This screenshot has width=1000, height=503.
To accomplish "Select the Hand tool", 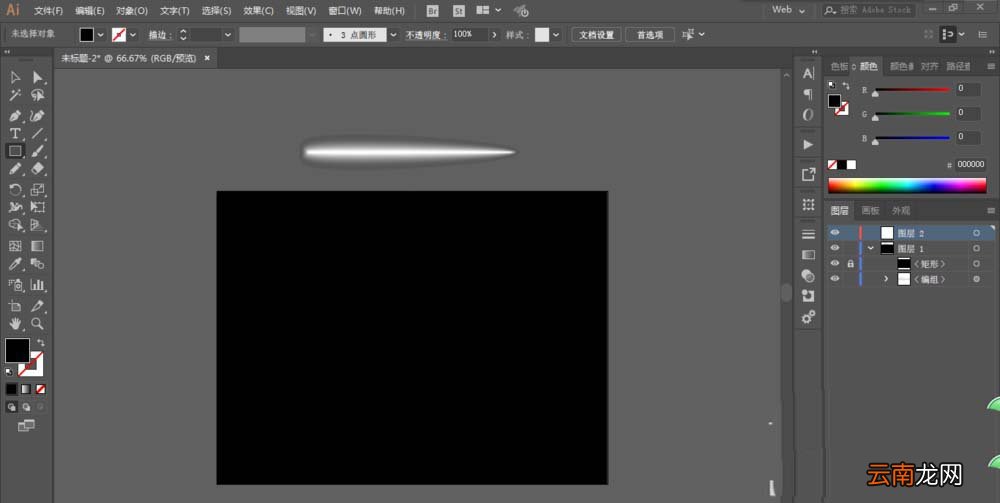I will point(15,324).
